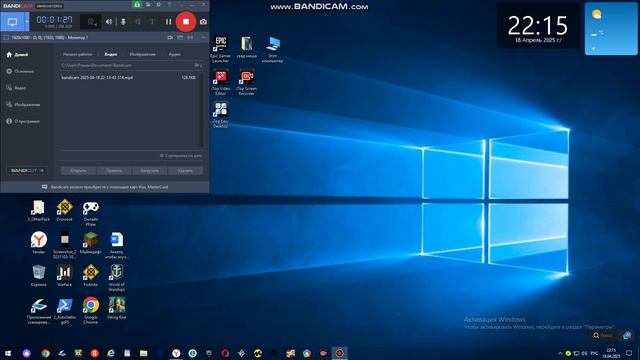Open Viking Rise desktop shortcut

(117, 309)
